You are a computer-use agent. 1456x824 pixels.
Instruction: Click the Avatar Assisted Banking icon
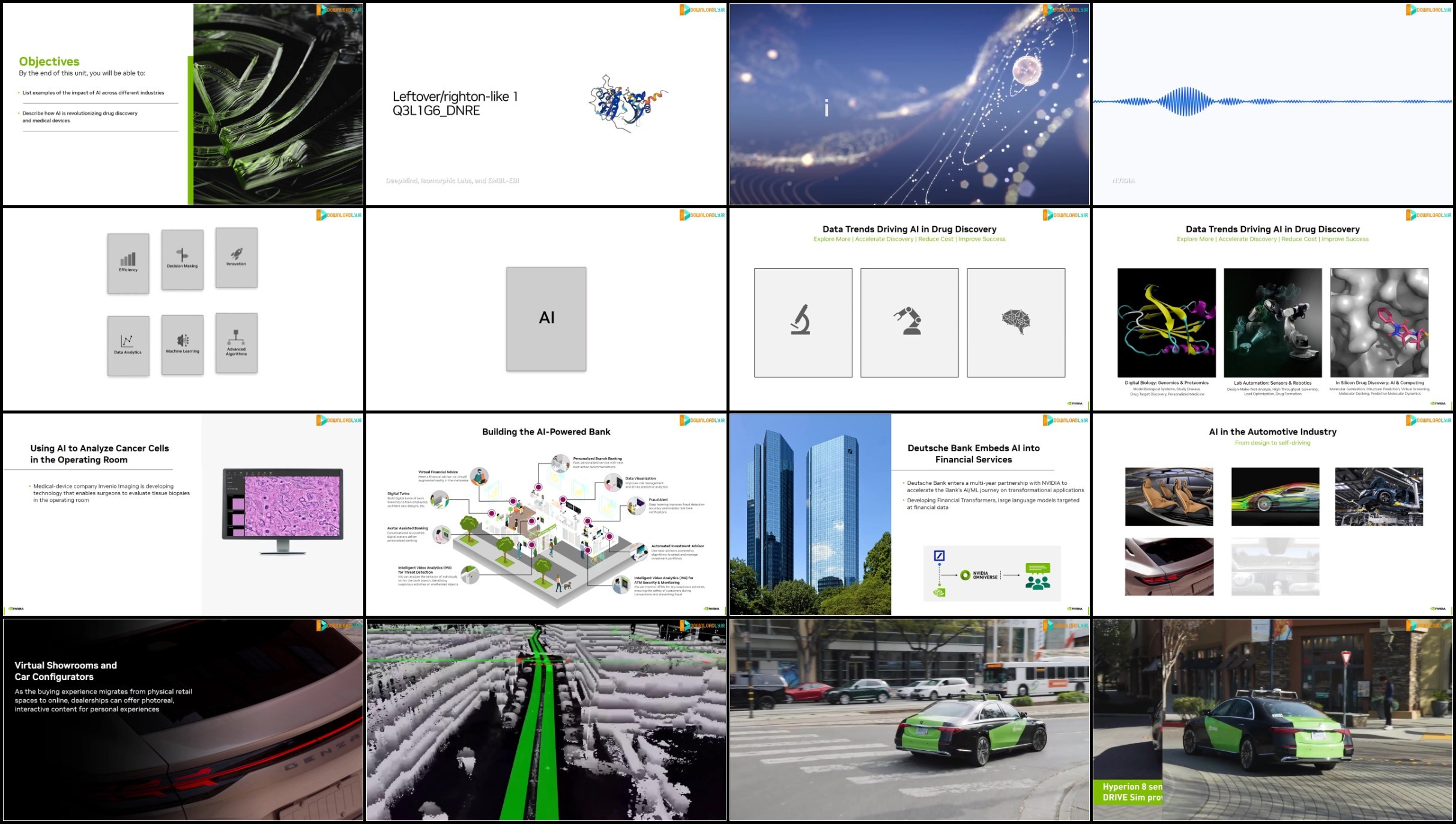point(442,535)
